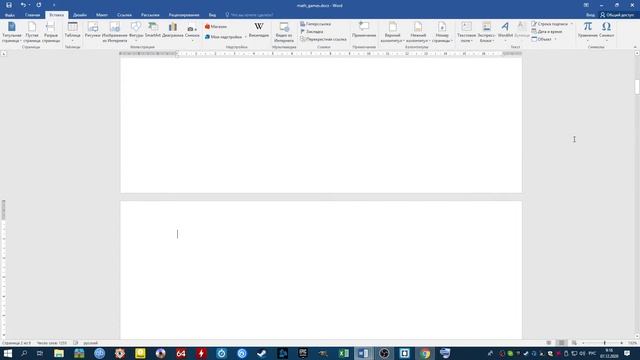Adjust the zoom slider in status bar
Image resolution: width=640 pixels, height=360 pixels.
(604, 343)
